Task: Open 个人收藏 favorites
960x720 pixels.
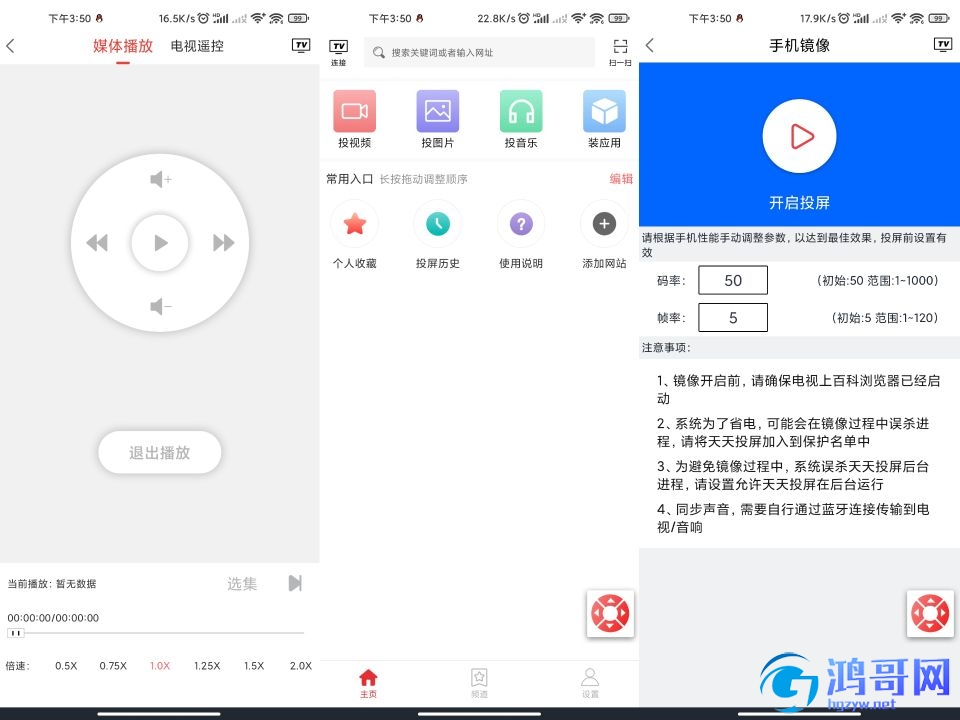Action: [x=354, y=234]
